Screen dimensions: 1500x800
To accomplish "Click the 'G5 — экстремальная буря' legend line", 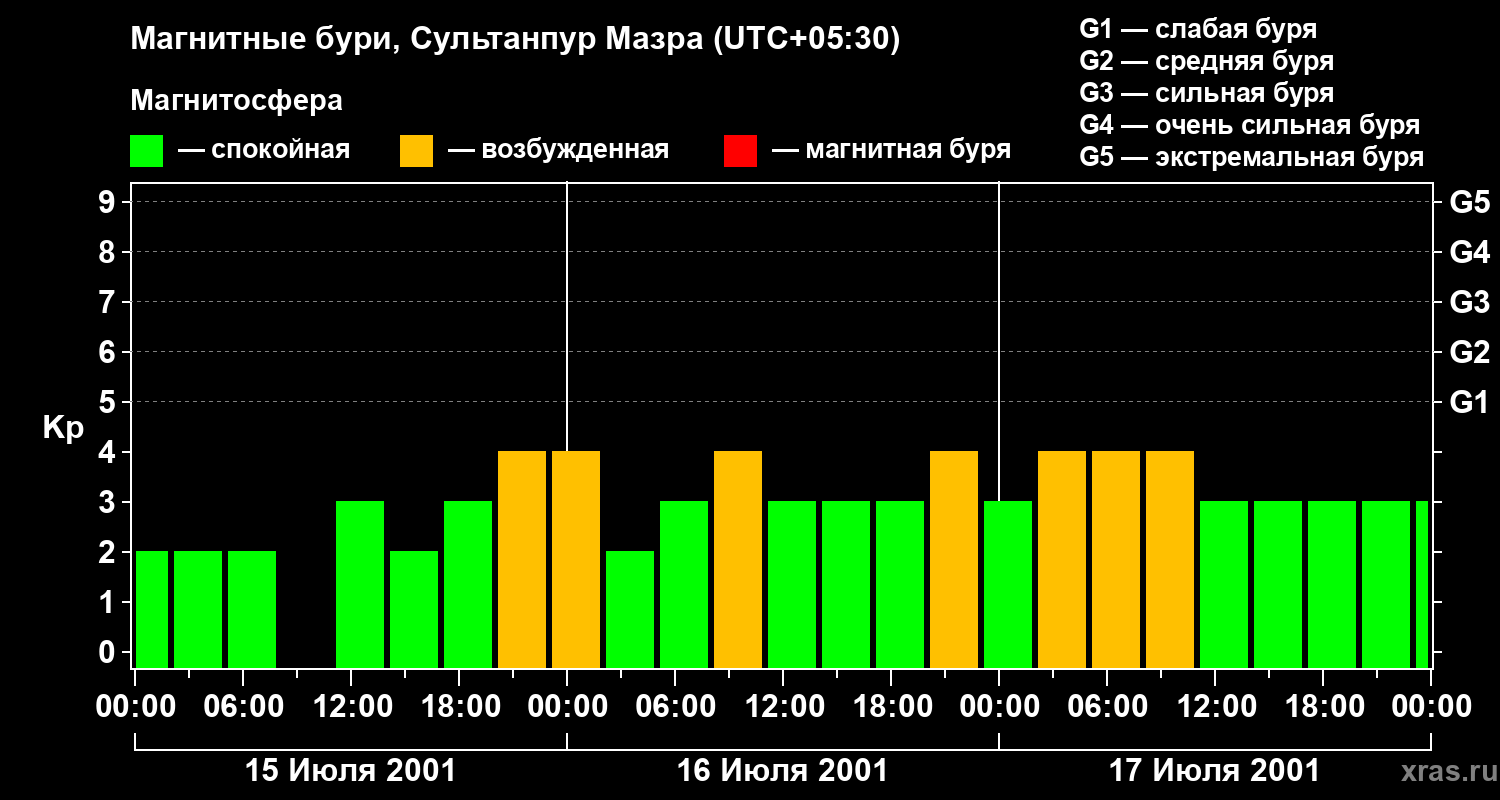I will pyautogui.click(x=1252, y=157).
